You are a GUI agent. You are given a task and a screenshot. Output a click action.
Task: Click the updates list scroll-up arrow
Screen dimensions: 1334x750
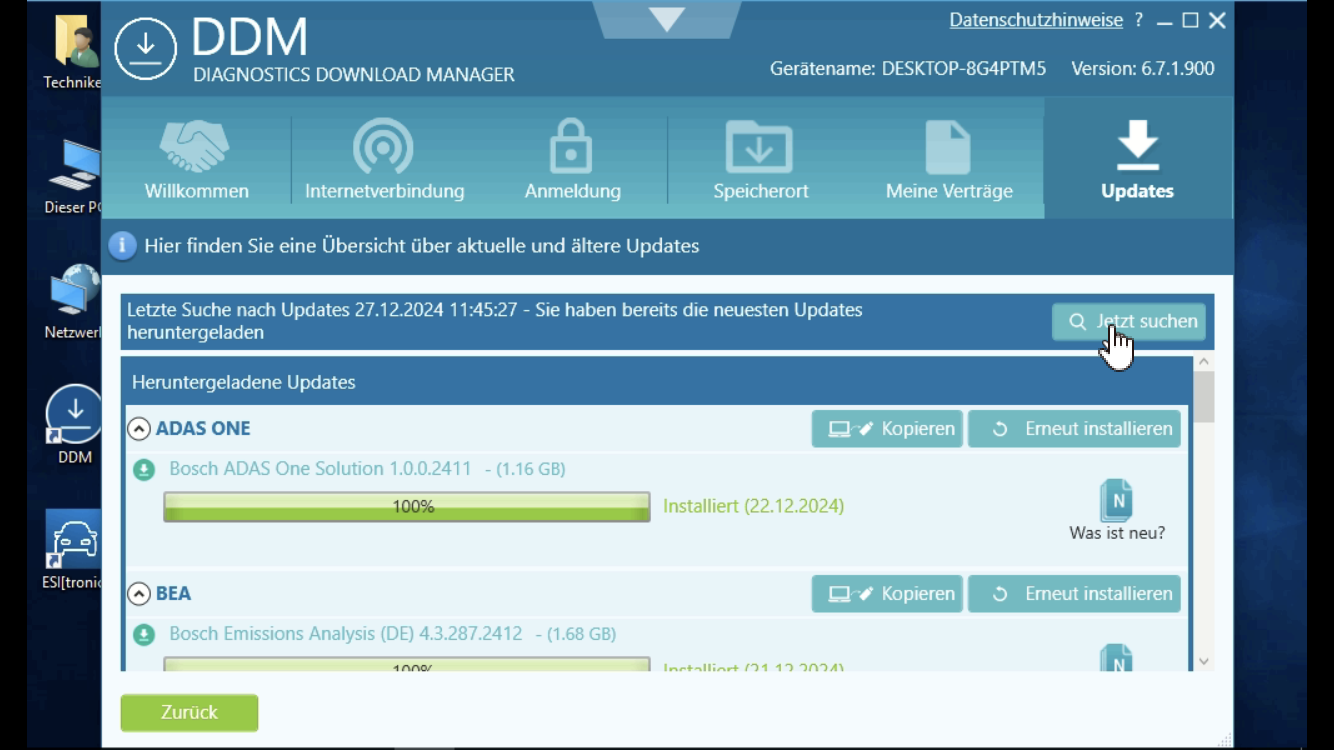[x=1204, y=362]
